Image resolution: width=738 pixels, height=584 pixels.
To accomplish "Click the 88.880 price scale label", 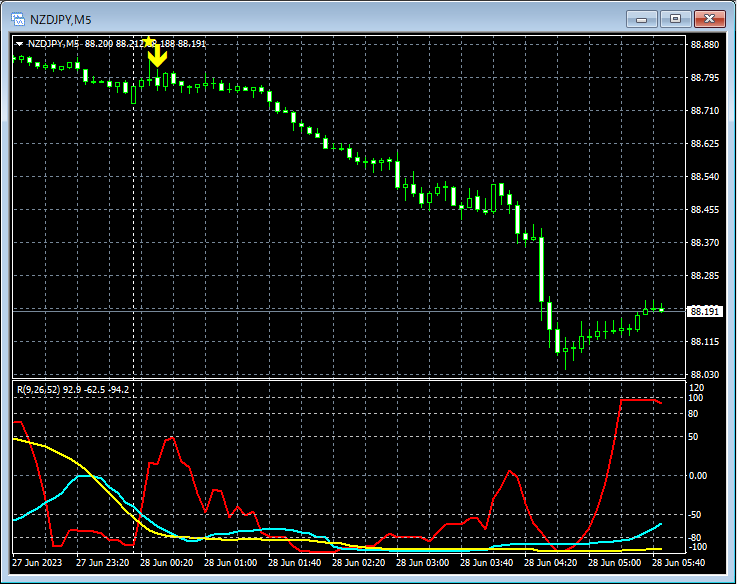I will (705, 45).
